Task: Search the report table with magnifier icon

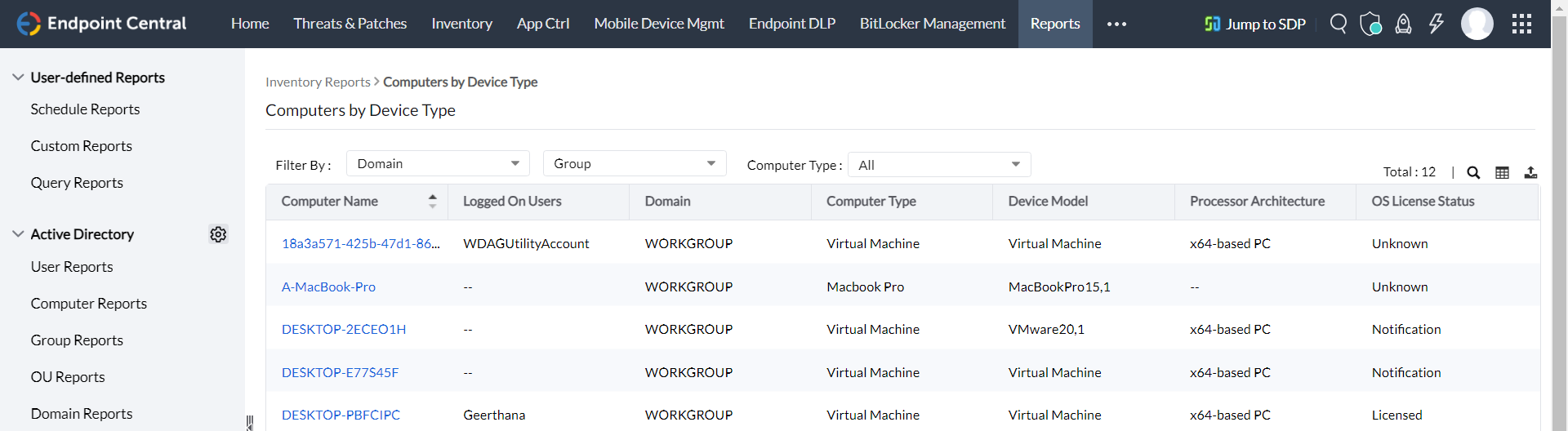Action: coord(1473,172)
